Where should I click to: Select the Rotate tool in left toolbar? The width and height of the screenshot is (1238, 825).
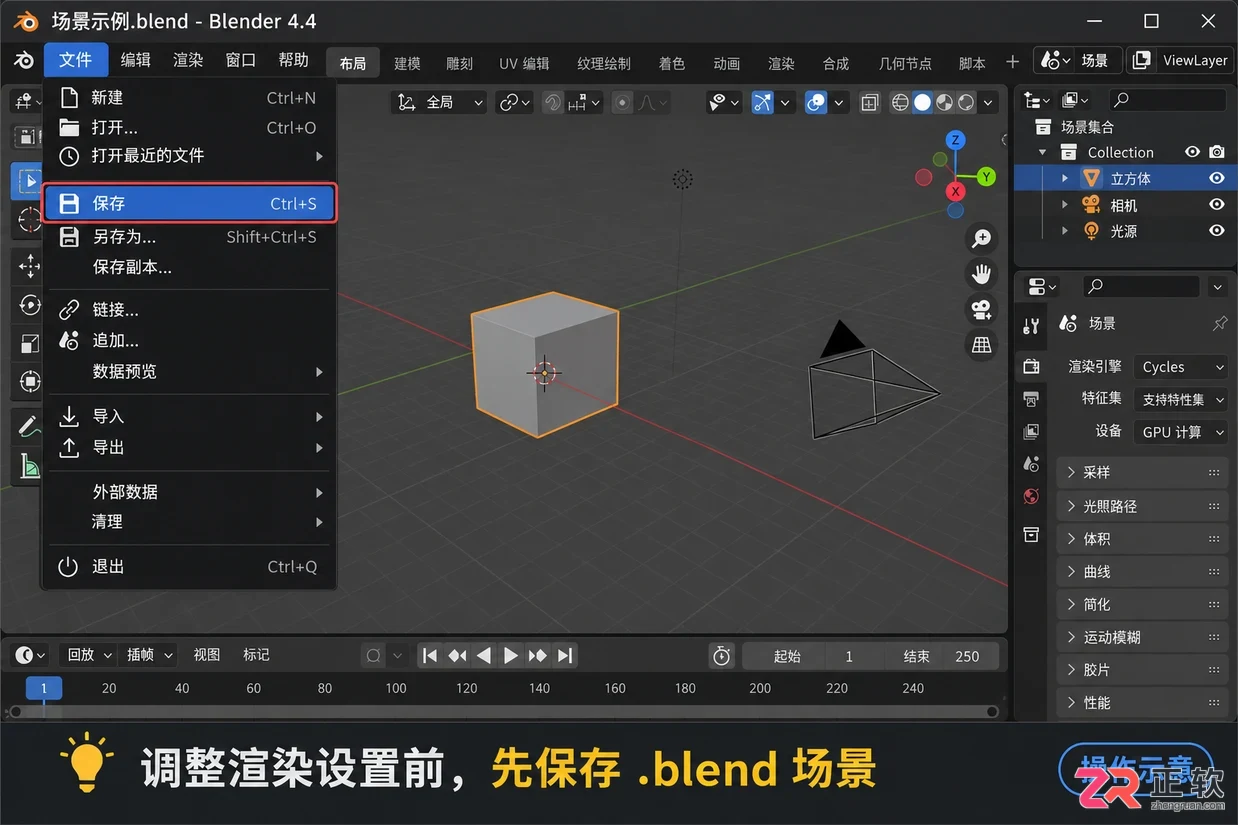28,304
